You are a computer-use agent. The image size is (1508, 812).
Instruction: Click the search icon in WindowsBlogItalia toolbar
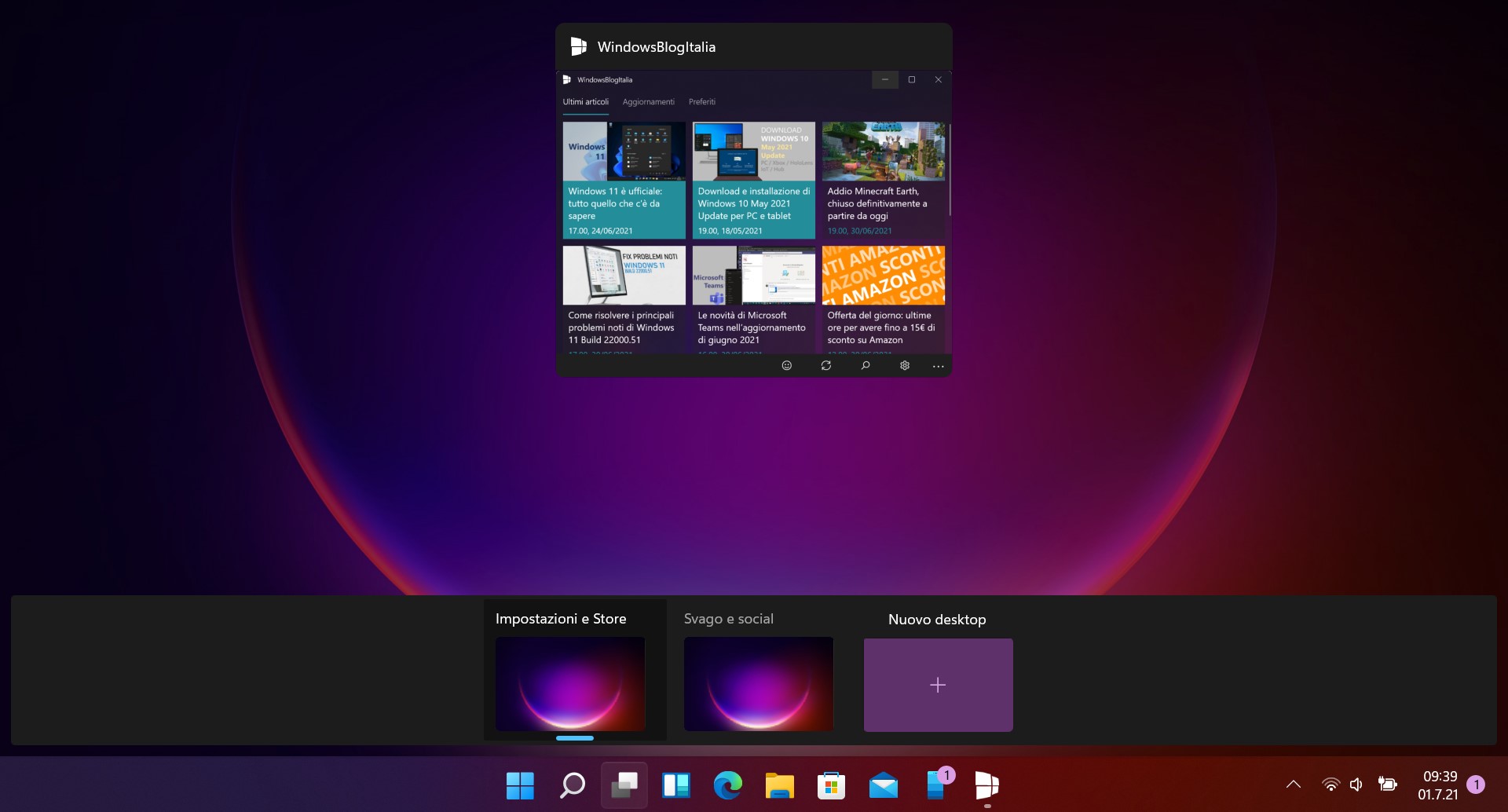tap(866, 366)
